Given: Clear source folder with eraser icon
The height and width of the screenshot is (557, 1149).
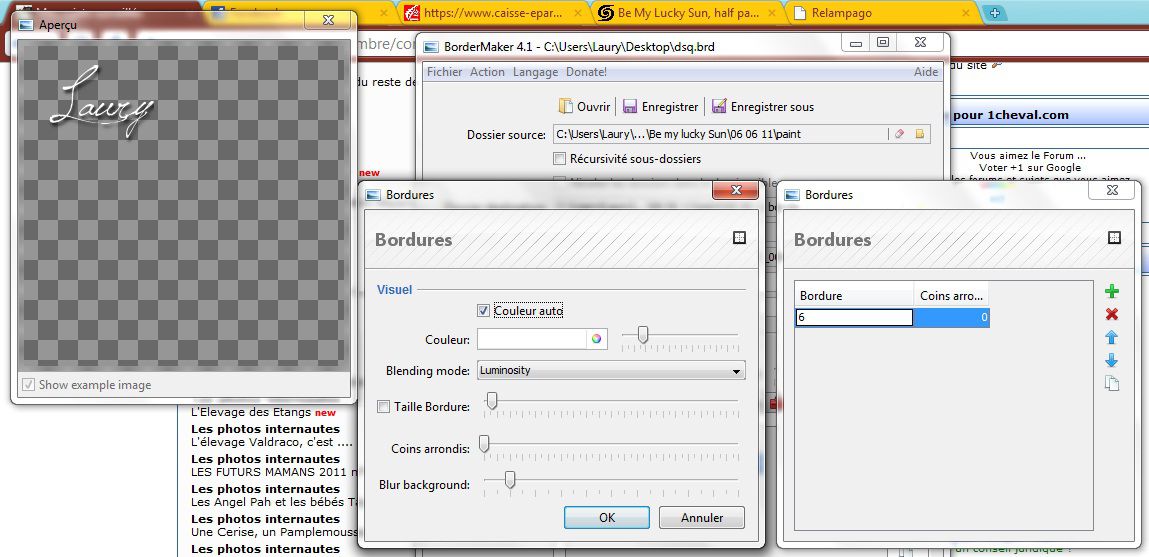Looking at the screenshot, I should (x=898, y=134).
